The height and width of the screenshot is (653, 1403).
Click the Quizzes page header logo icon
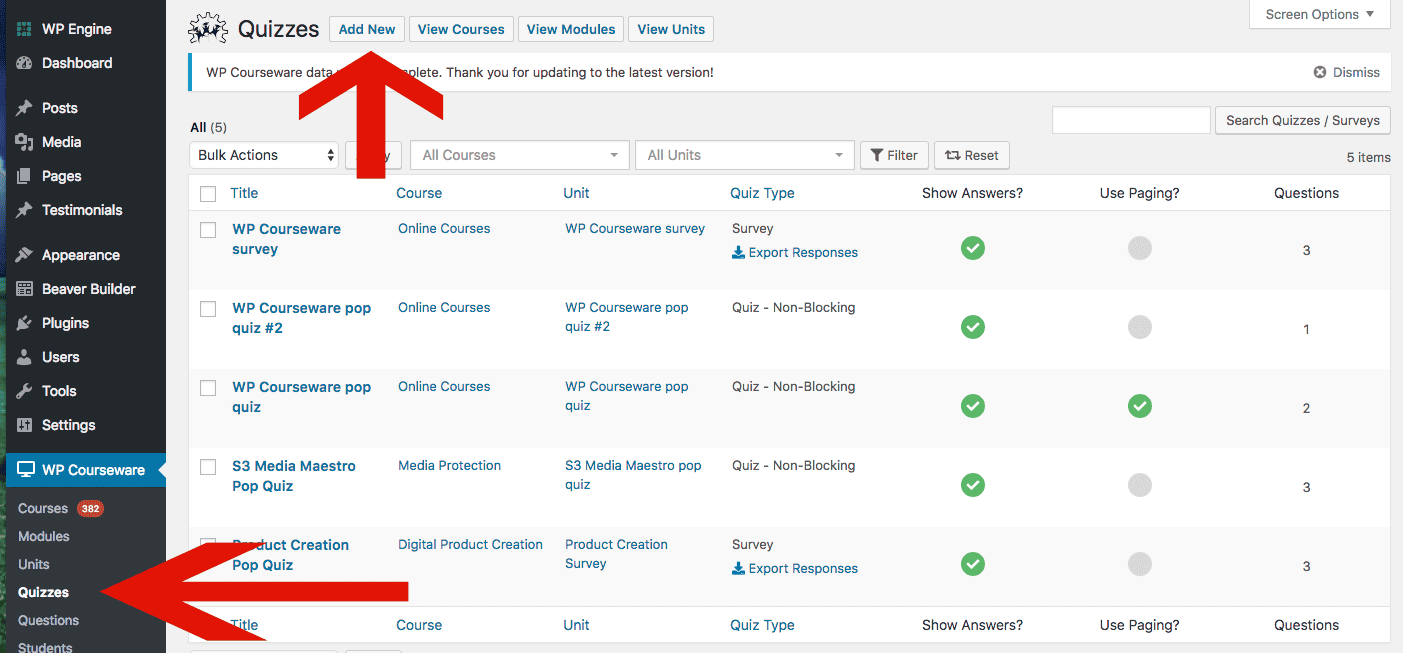click(208, 29)
